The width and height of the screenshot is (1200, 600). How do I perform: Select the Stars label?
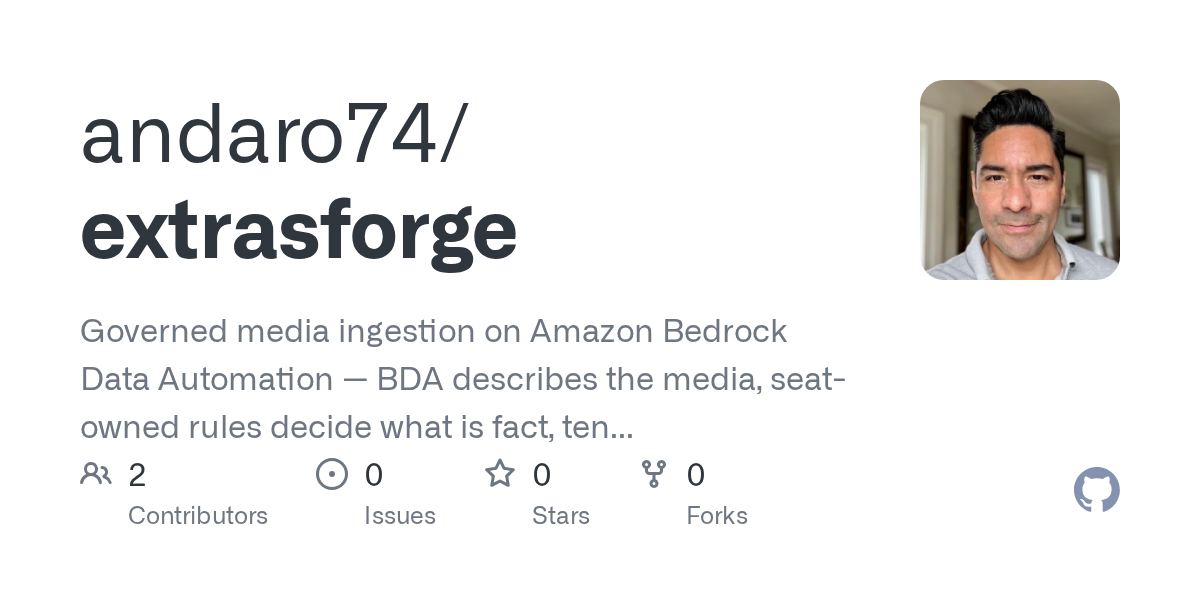coord(561,516)
